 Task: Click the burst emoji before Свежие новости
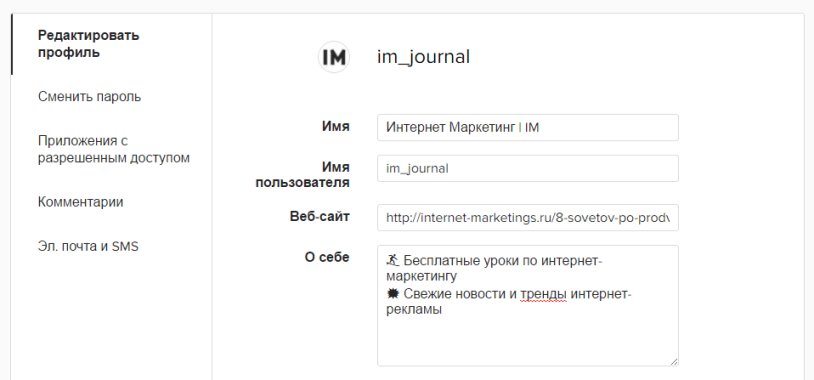point(392,294)
